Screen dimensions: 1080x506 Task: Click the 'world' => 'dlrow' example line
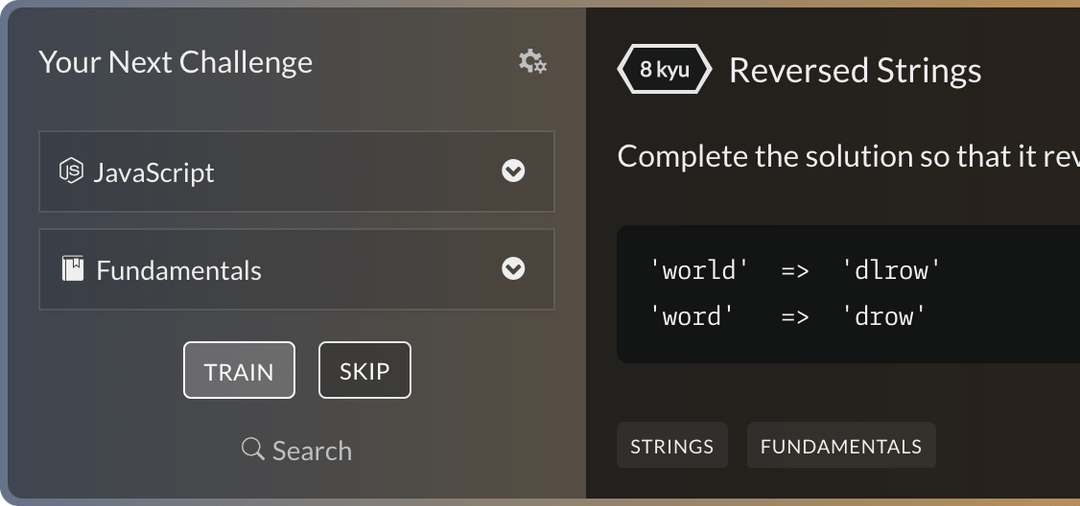[796, 270]
